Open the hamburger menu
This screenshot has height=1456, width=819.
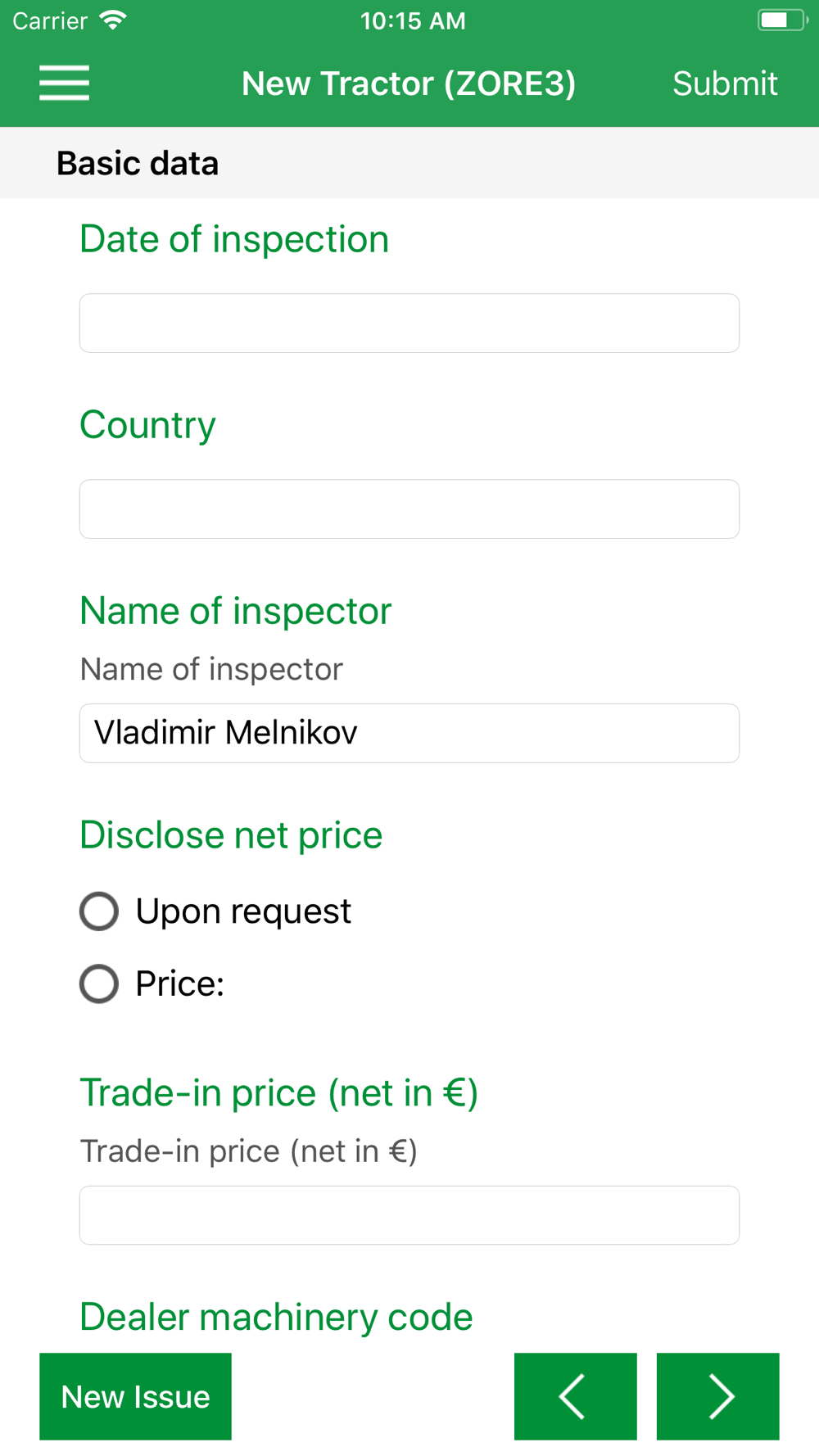coord(64,84)
